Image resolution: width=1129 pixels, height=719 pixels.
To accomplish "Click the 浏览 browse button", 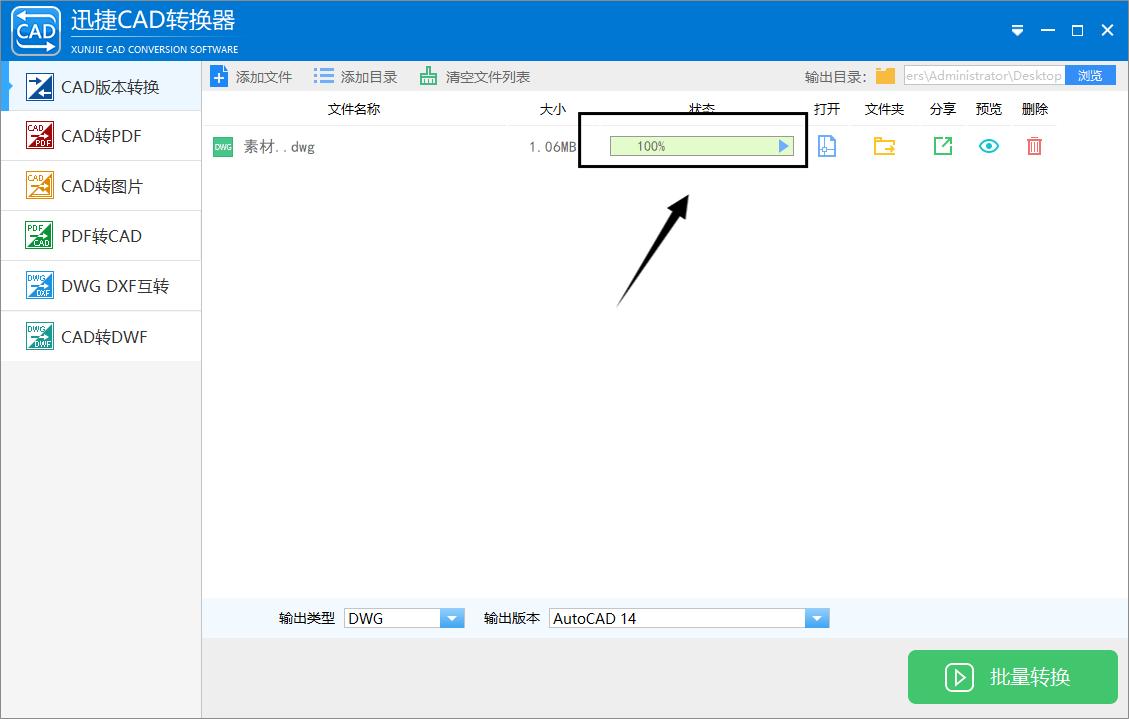I will (x=1090, y=74).
